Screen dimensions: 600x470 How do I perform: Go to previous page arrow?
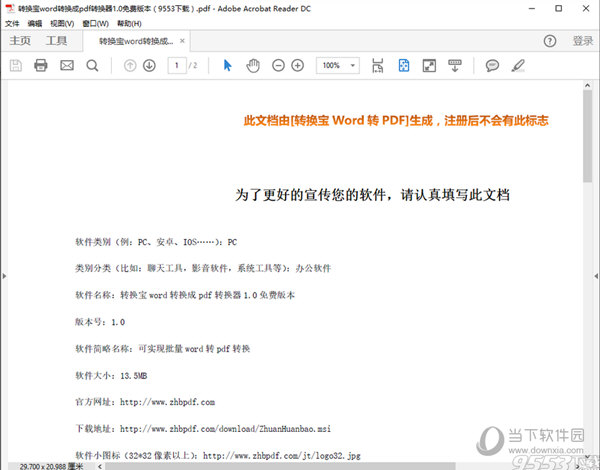[x=130, y=65]
